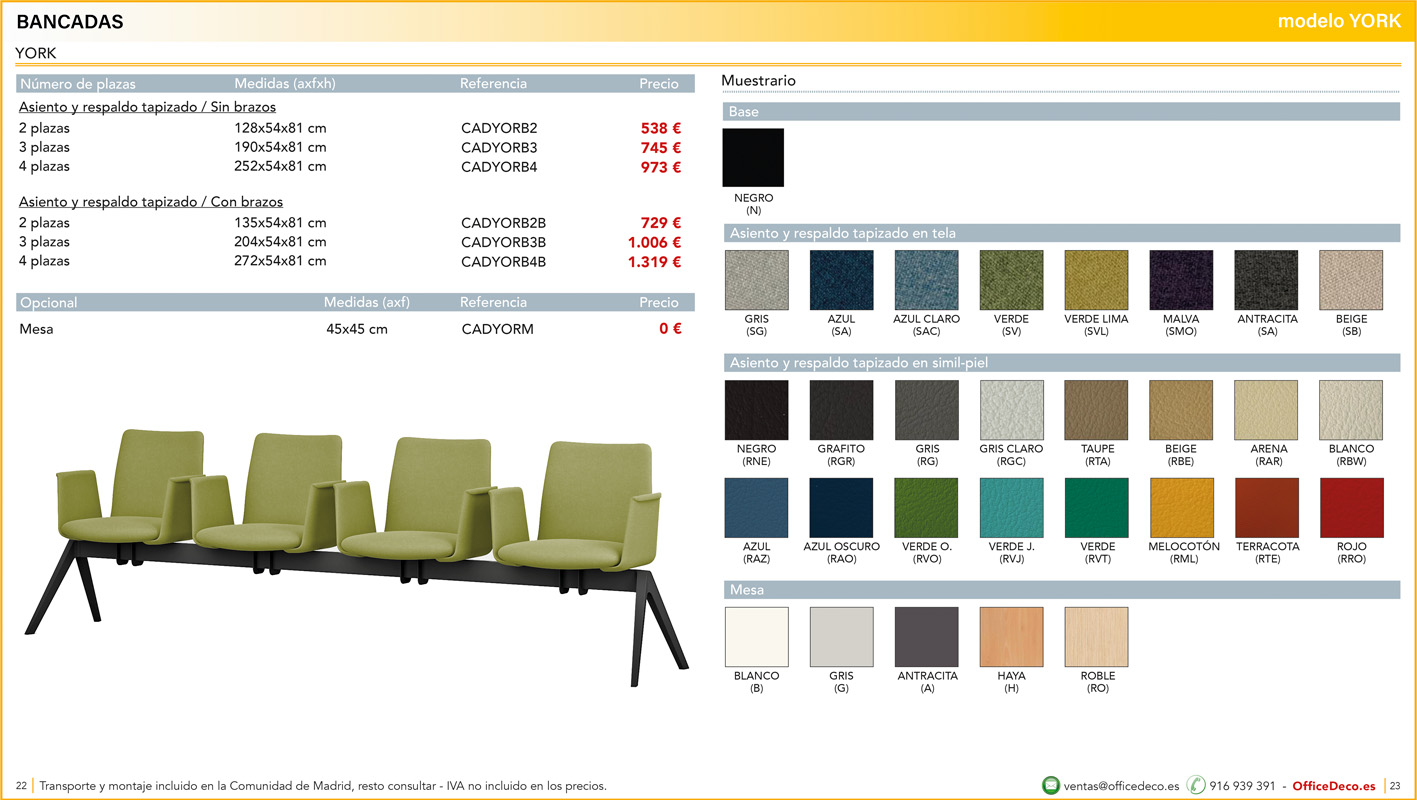The width and height of the screenshot is (1417, 800).
Task: Pick the Blanco (RBW) swatch
Action: point(1351,410)
